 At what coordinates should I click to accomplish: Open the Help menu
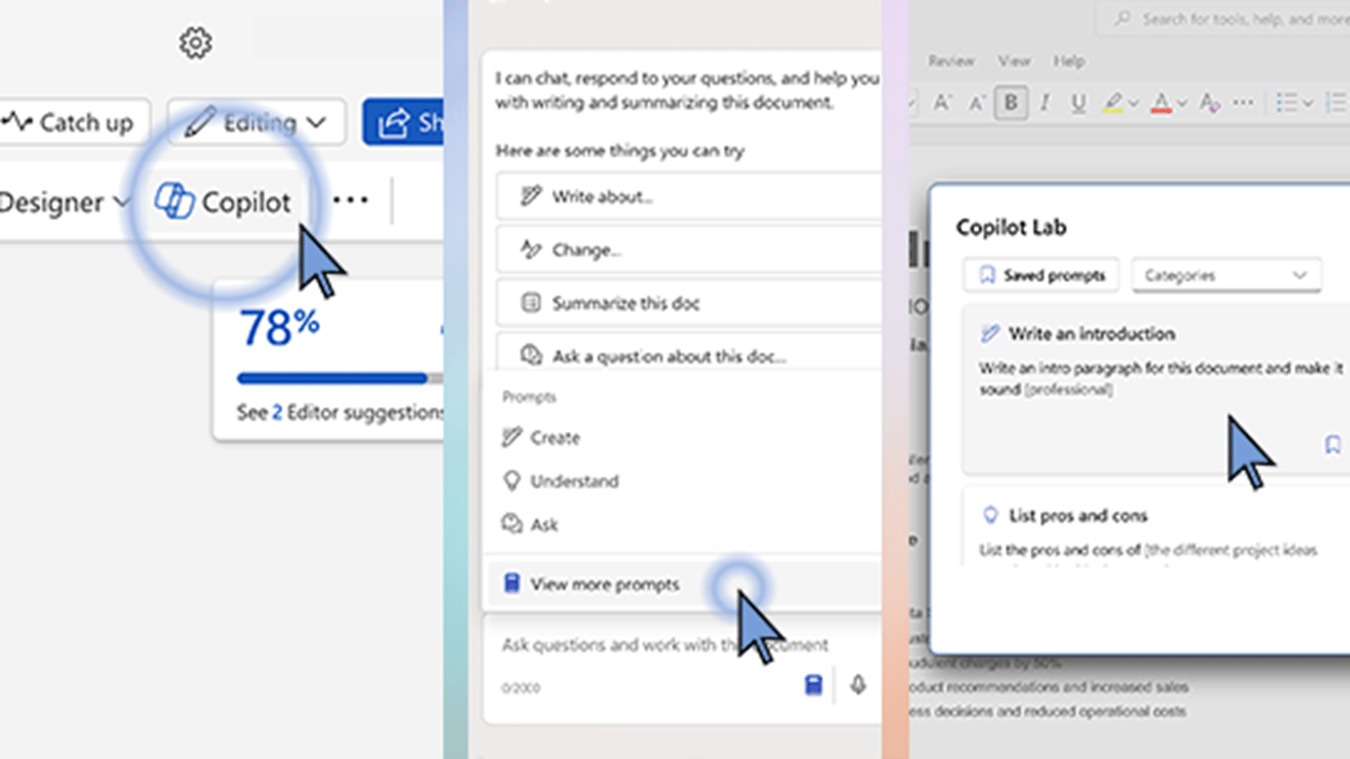click(x=1069, y=61)
